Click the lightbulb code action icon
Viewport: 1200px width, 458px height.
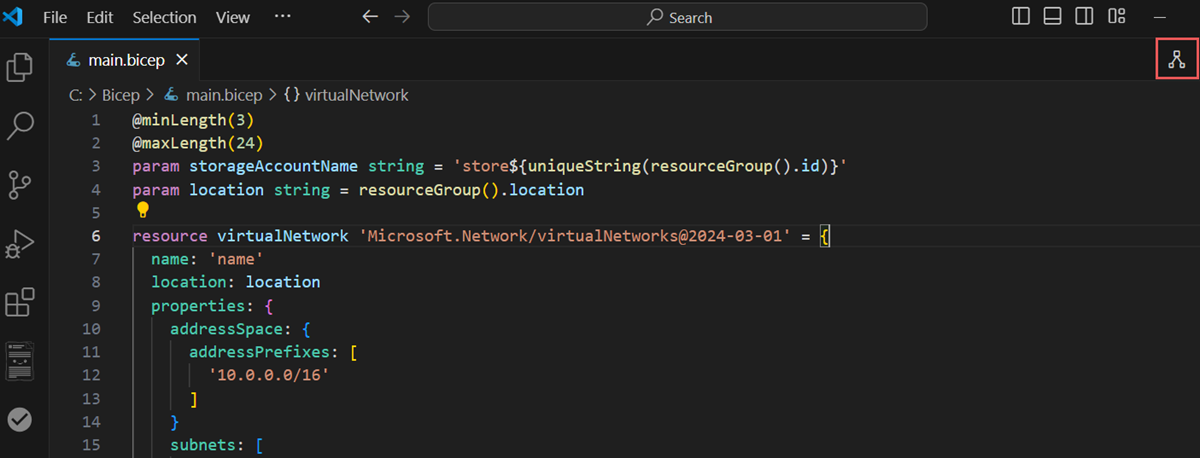[x=142, y=211]
